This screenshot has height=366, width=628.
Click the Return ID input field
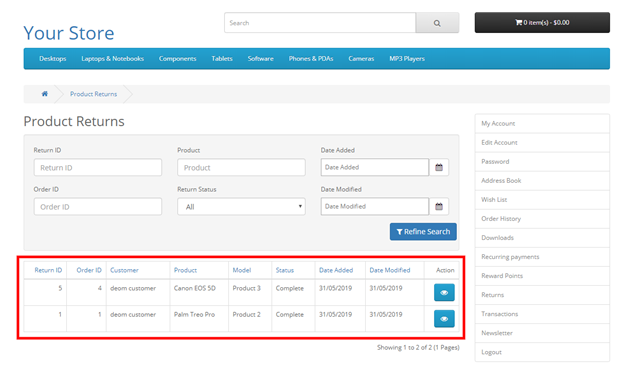point(98,167)
